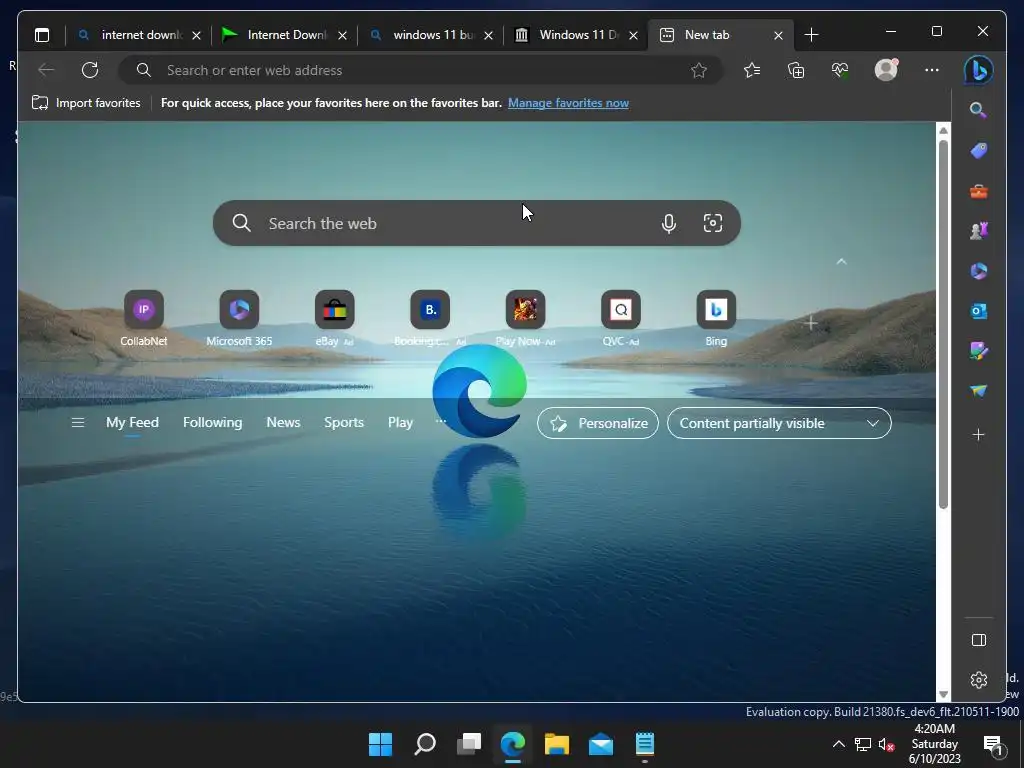Switch to the Internet Download Manager tab
Viewport: 1024px width, 768px height.
pyautogui.click(x=285, y=35)
